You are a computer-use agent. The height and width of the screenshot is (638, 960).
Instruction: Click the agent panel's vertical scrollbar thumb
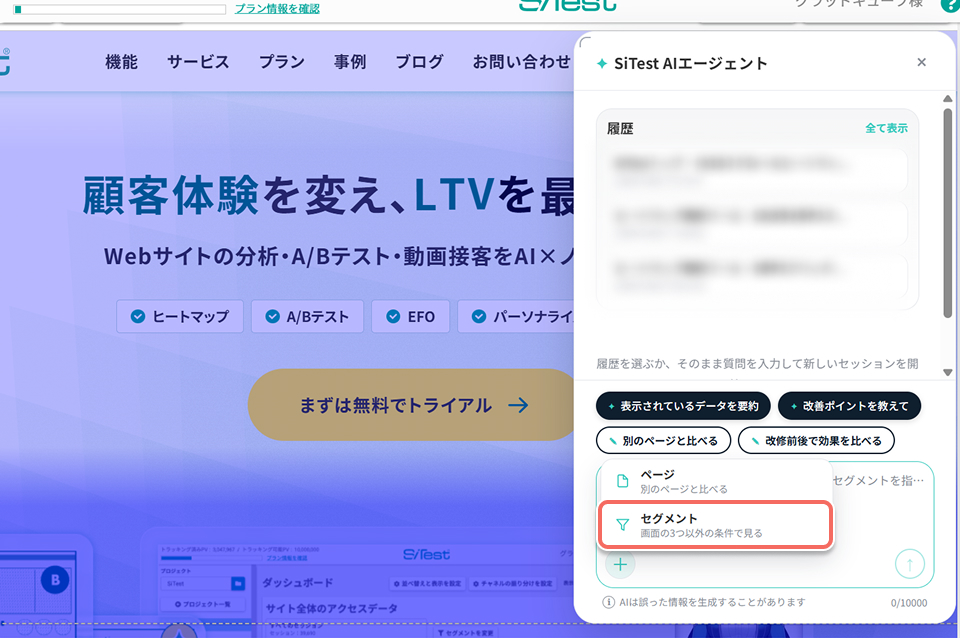948,212
